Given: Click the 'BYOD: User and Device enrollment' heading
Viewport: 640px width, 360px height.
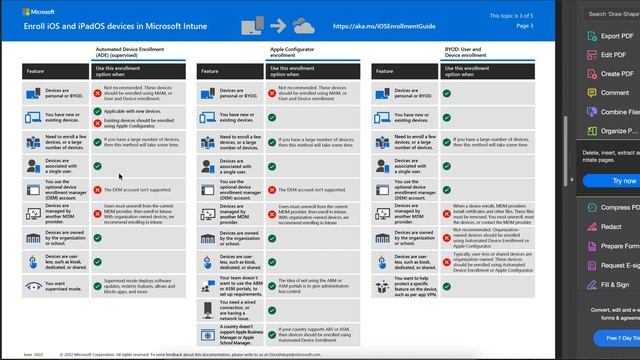Looking at the screenshot, I should (465, 52).
